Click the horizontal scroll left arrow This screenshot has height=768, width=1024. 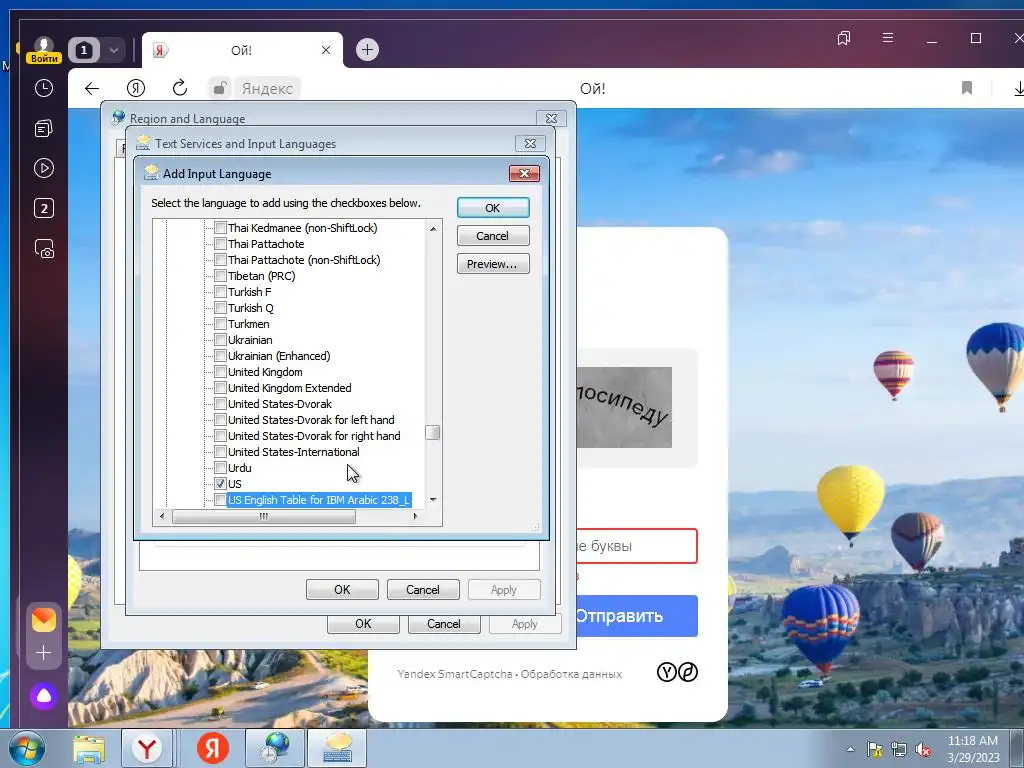[162, 516]
